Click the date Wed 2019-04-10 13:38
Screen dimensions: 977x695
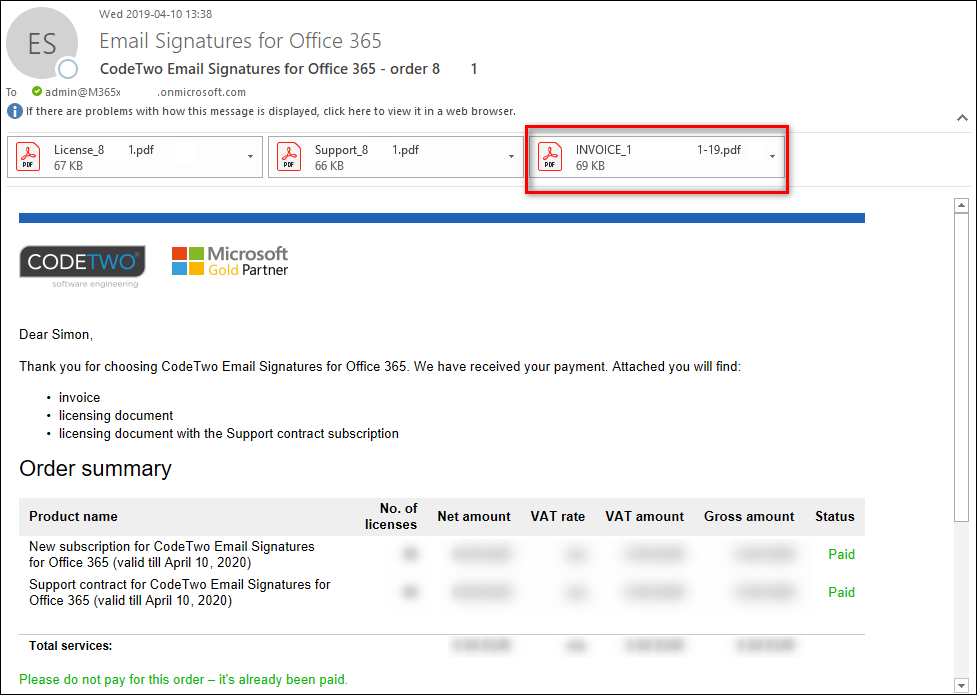tap(156, 14)
